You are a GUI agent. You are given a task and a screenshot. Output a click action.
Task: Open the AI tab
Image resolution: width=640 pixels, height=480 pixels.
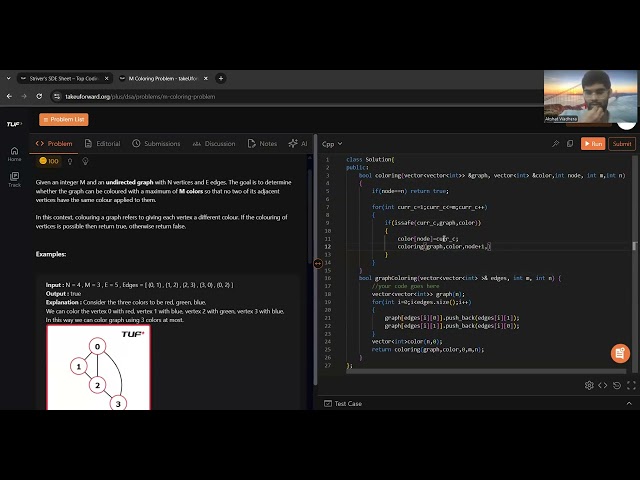point(298,144)
